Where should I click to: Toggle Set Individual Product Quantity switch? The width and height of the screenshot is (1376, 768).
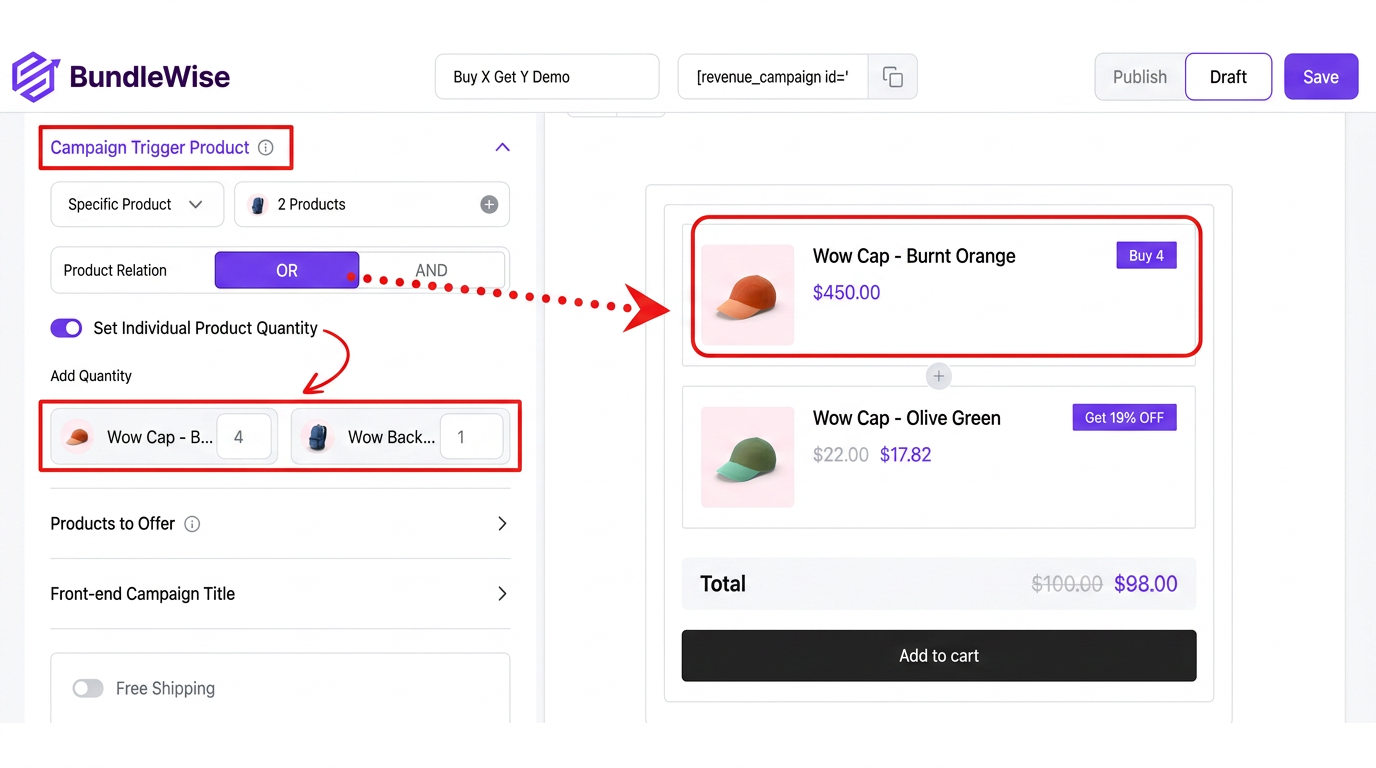(x=66, y=328)
